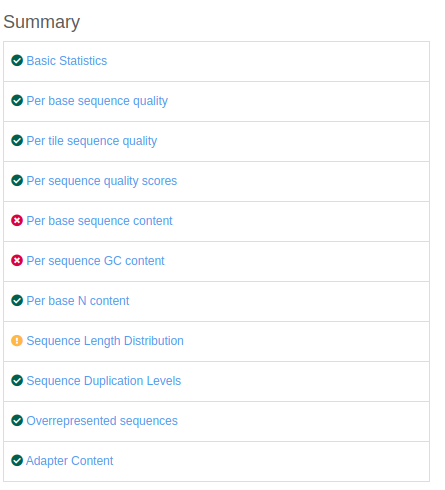Image resolution: width=445 pixels, height=490 pixels.
Task: Click the green pass icon beside Basic Statistics
Action: point(17,61)
